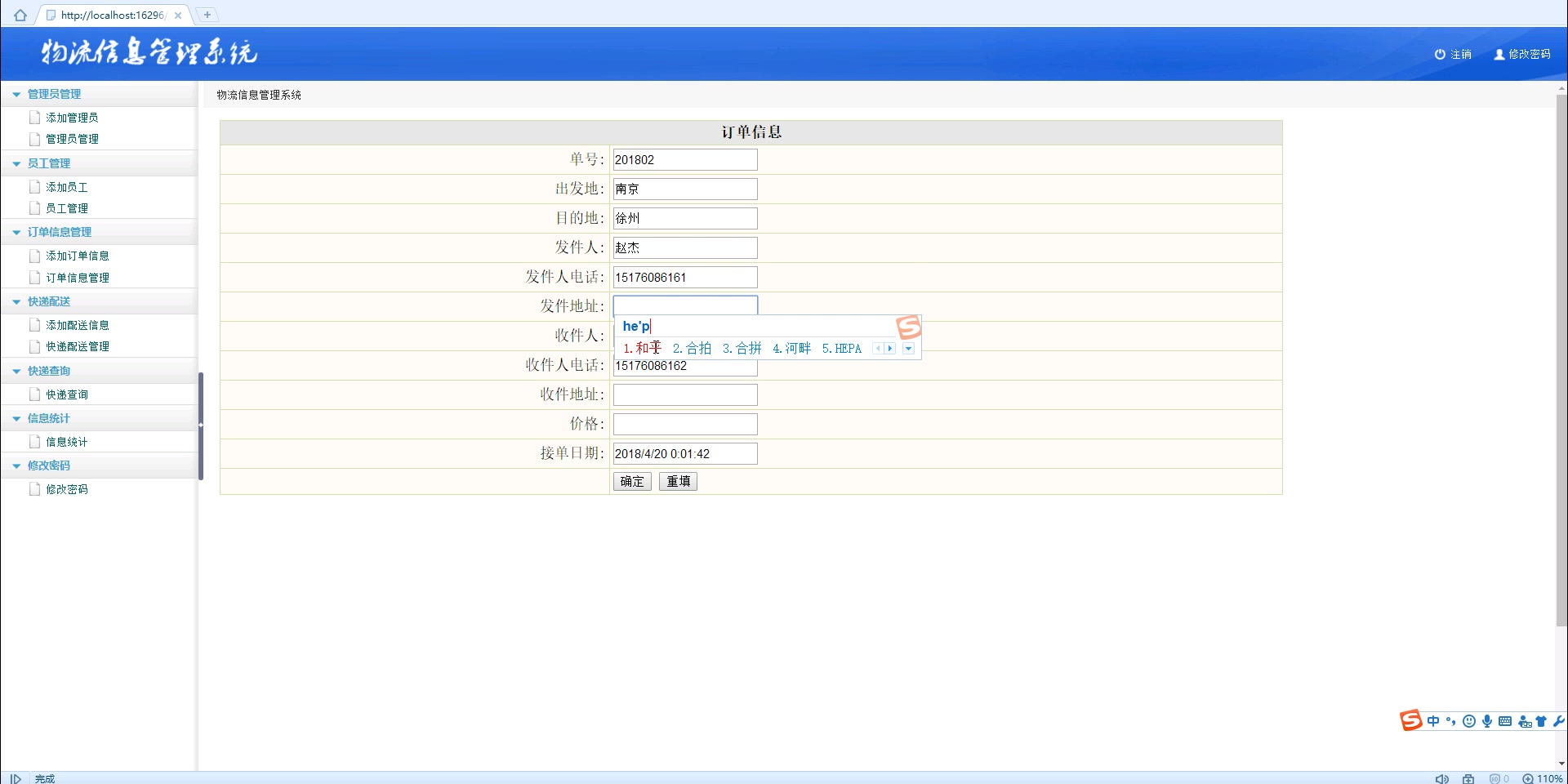This screenshot has height=784, width=1568.
Task: Expand IME candidate list dropdown arrow
Action: (x=908, y=349)
